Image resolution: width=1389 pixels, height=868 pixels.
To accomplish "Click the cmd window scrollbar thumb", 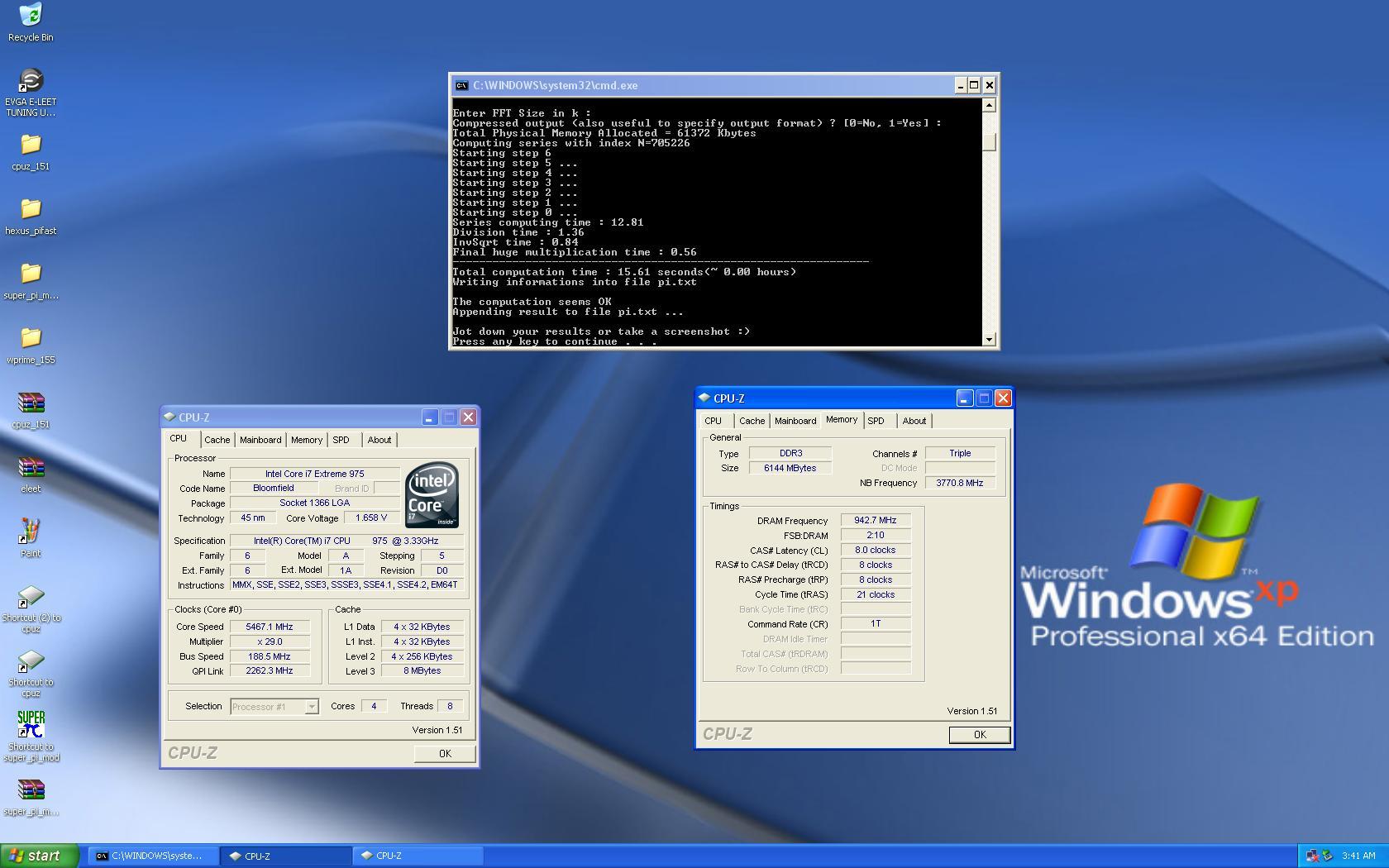I will 990,141.
